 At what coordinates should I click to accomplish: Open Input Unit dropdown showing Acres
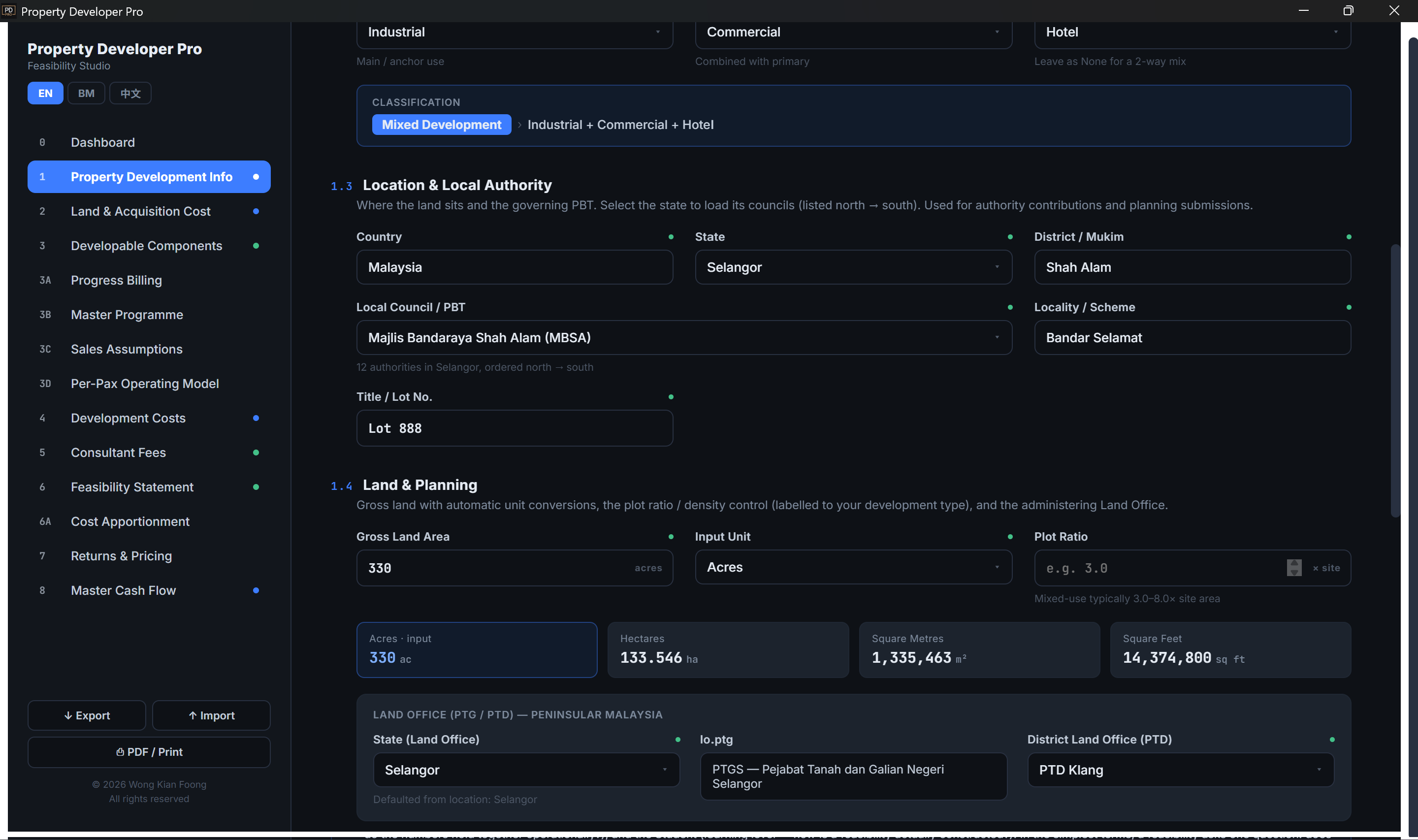pos(853,568)
